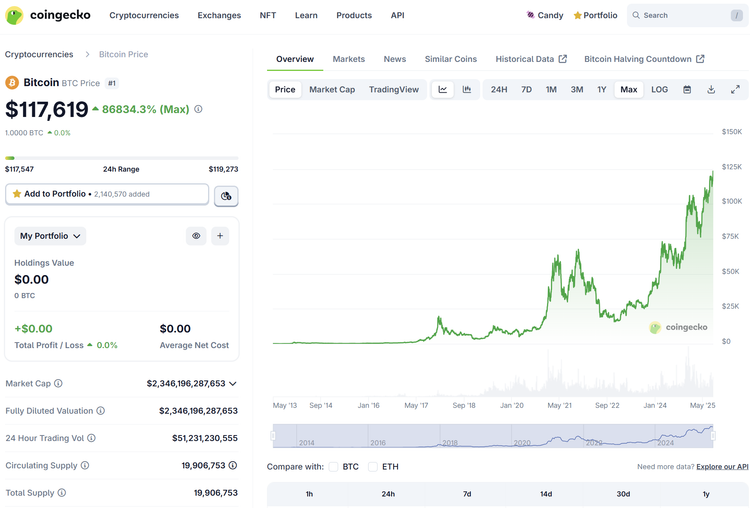Switch to line chart view icon
Image resolution: width=750 pixels, height=508 pixels.
coord(443,90)
